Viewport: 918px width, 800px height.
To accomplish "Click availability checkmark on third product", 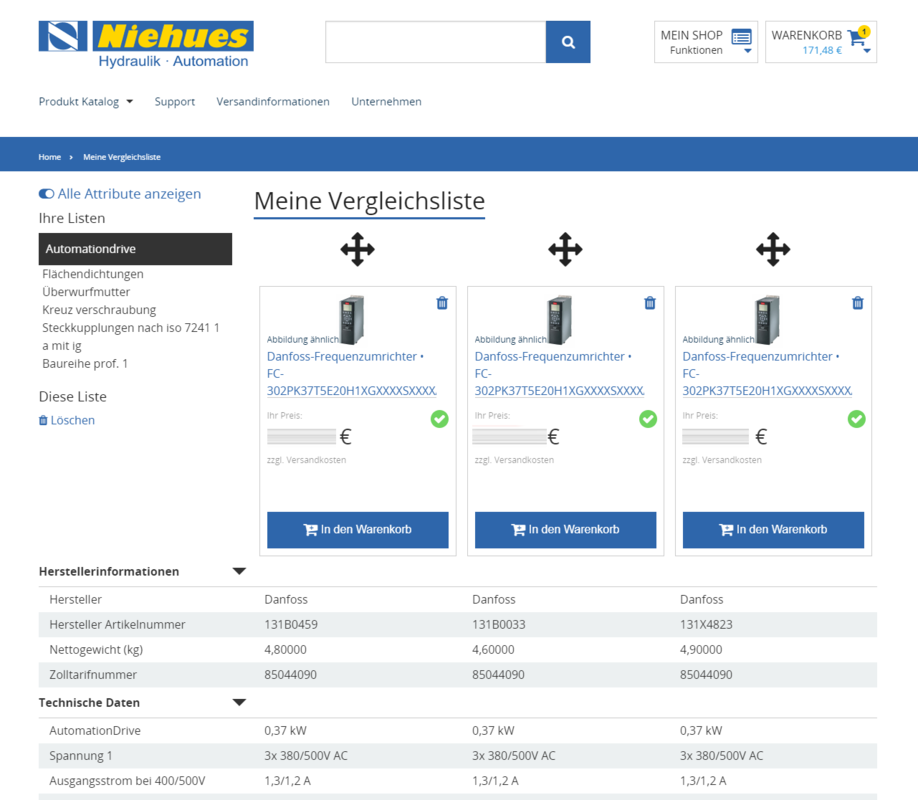I will click(x=857, y=419).
